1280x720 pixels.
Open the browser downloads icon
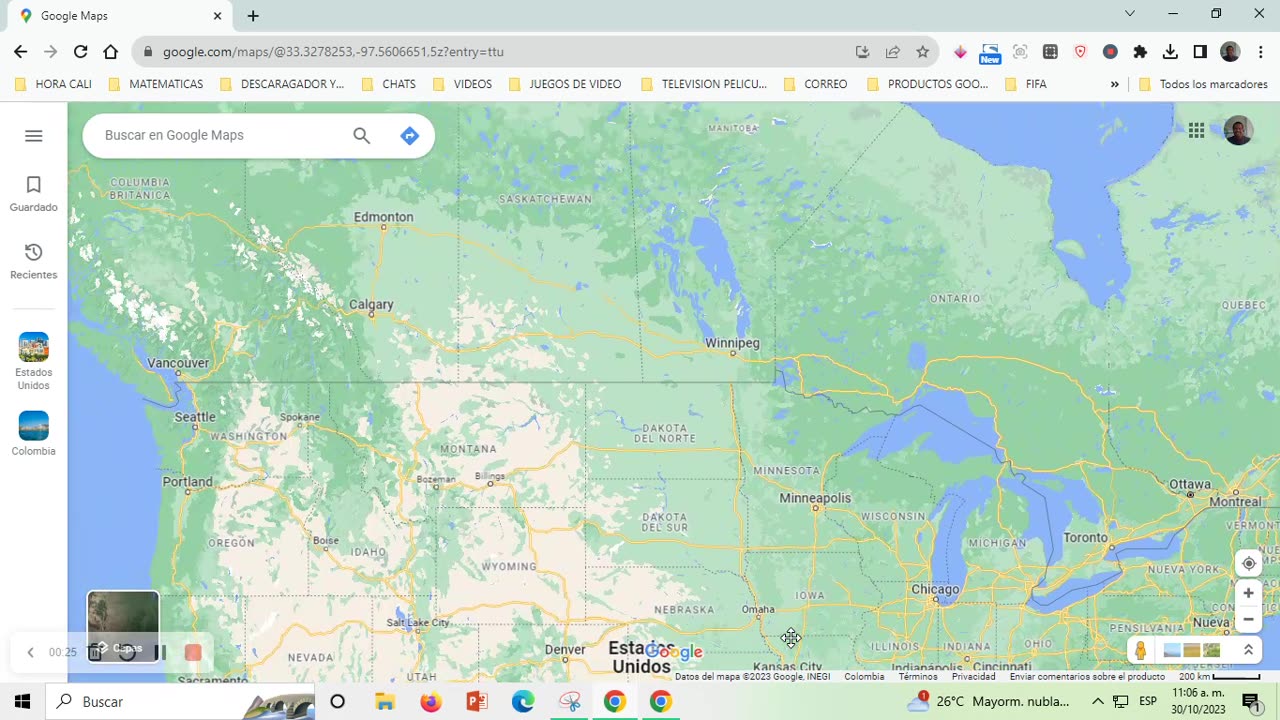point(1170,52)
